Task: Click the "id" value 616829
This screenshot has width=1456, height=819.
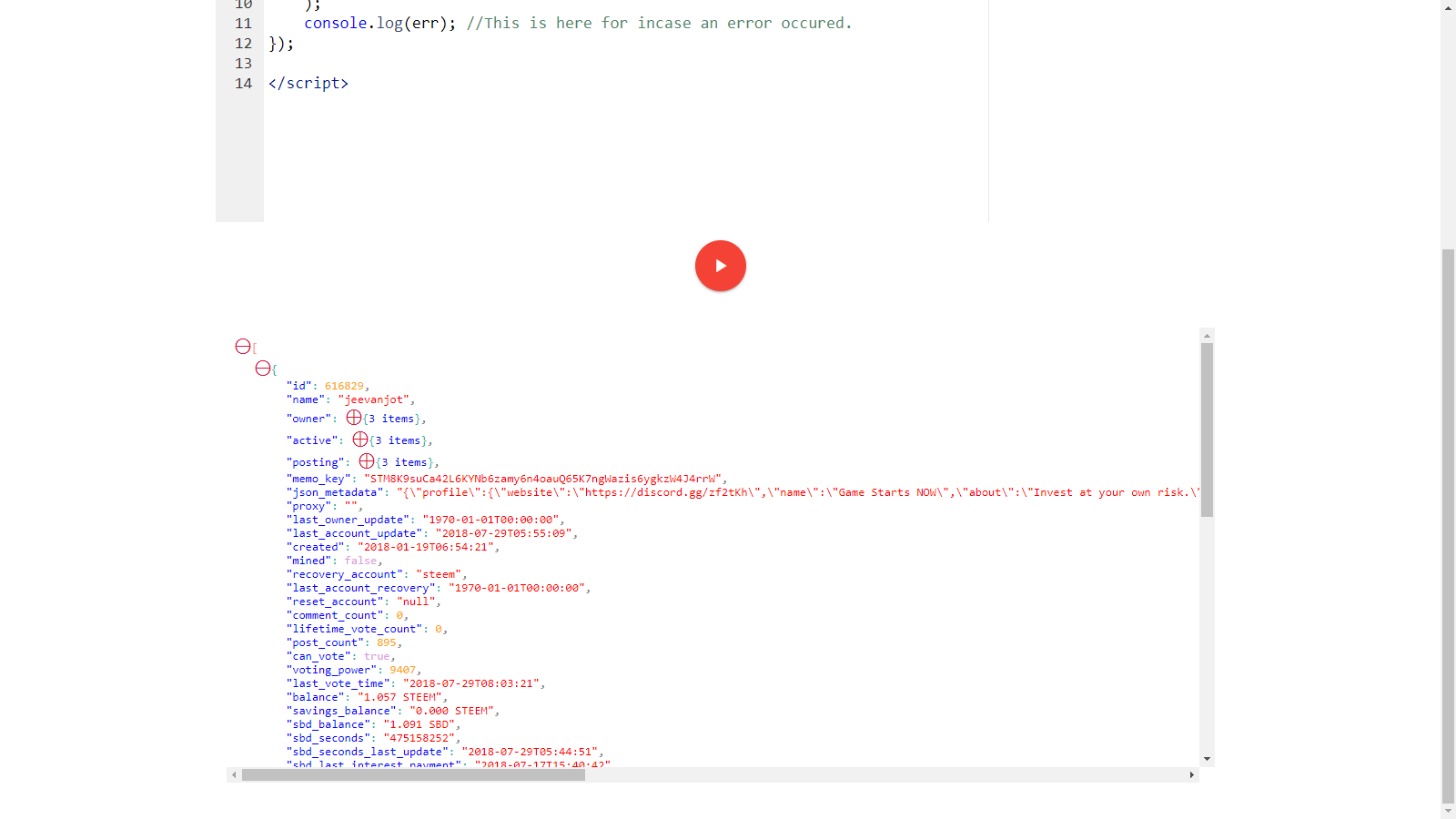Action: pyautogui.click(x=344, y=386)
